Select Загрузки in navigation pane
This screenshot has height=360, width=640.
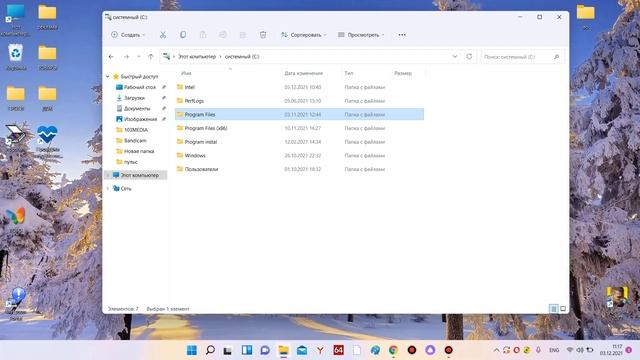pos(134,98)
